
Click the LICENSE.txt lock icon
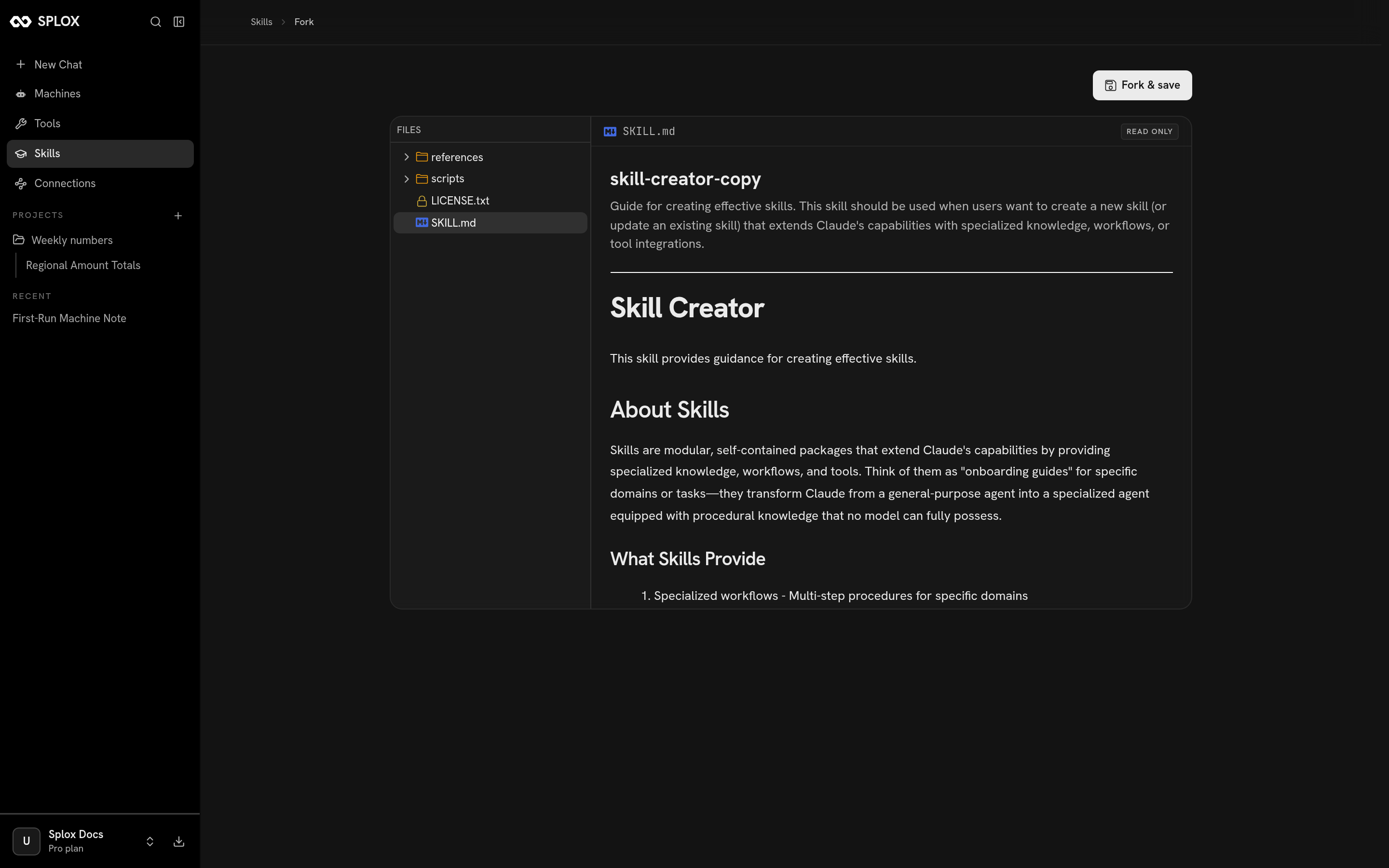[x=422, y=201]
